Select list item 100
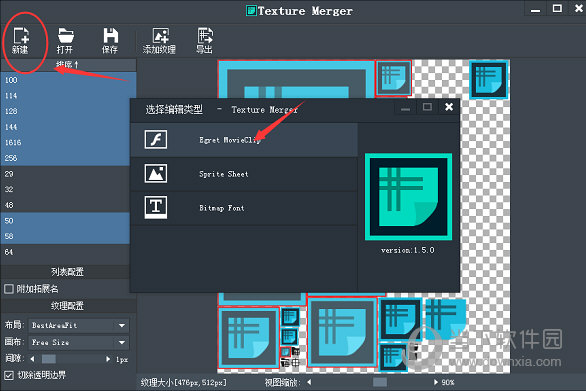 pos(68,80)
